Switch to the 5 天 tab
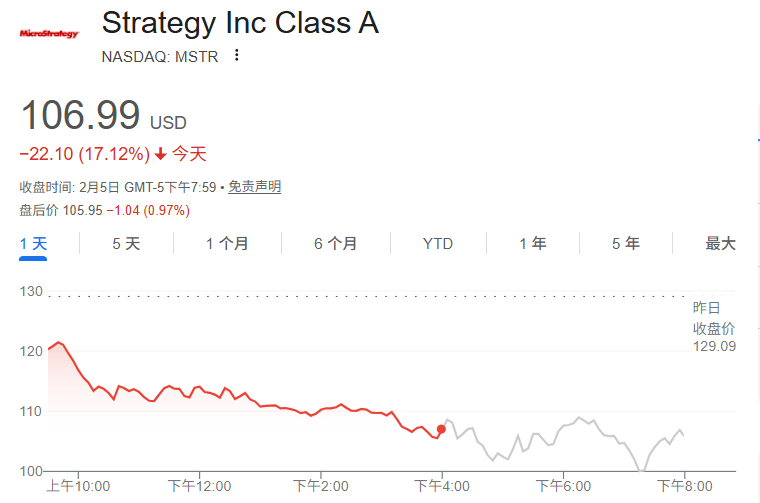Screen dimensions: 760x503 click(x=126, y=243)
